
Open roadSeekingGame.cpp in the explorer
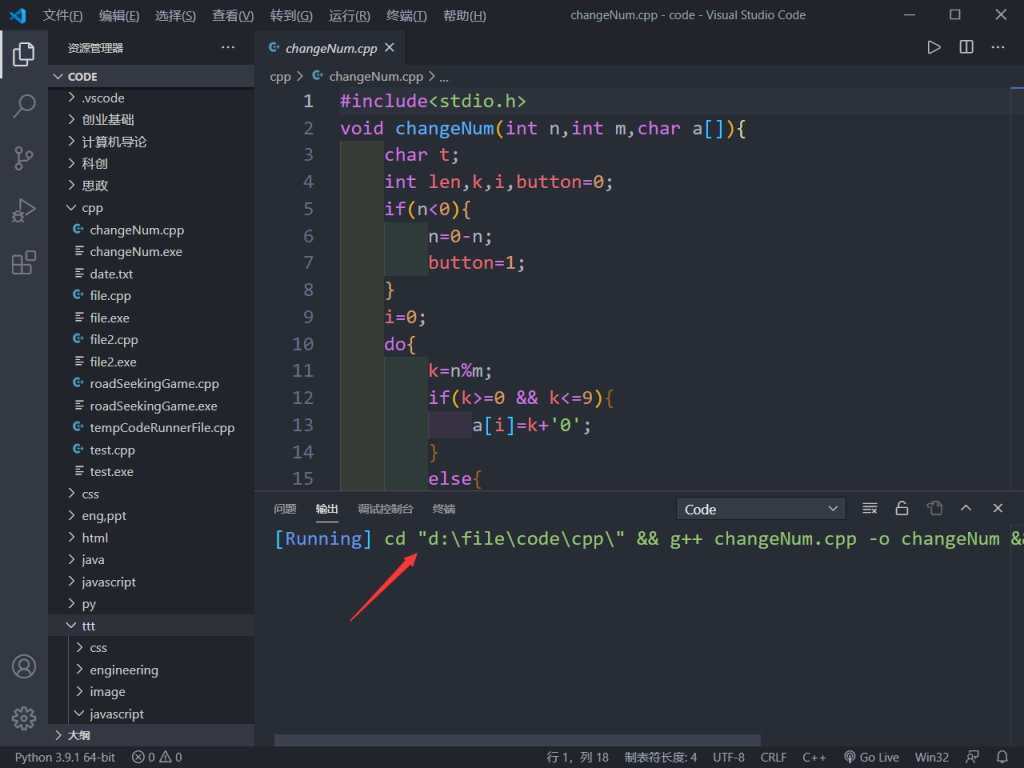pyautogui.click(x=154, y=384)
